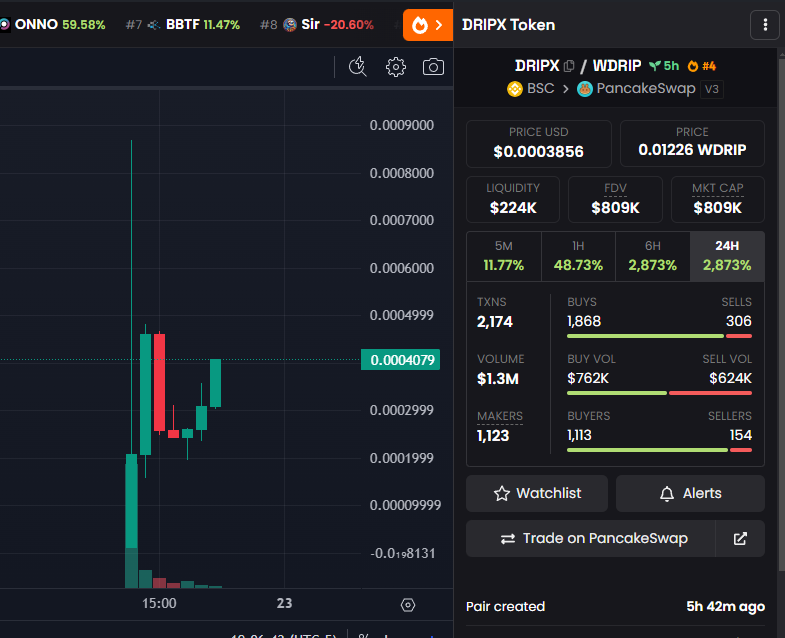Click the TXNS 2,174 value
This screenshot has height=638, width=785.
click(495, 322)
